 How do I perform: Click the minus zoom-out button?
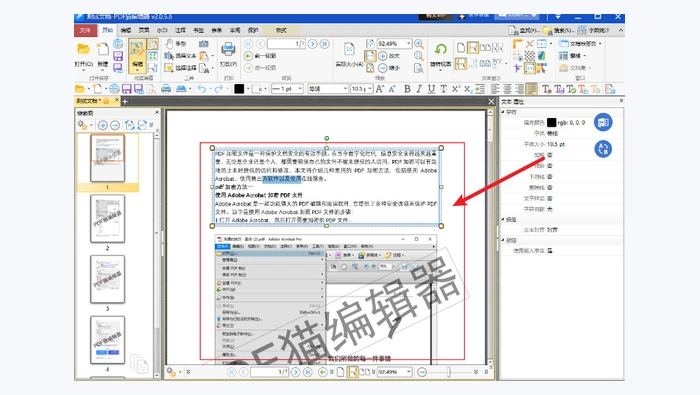point(383,68)
